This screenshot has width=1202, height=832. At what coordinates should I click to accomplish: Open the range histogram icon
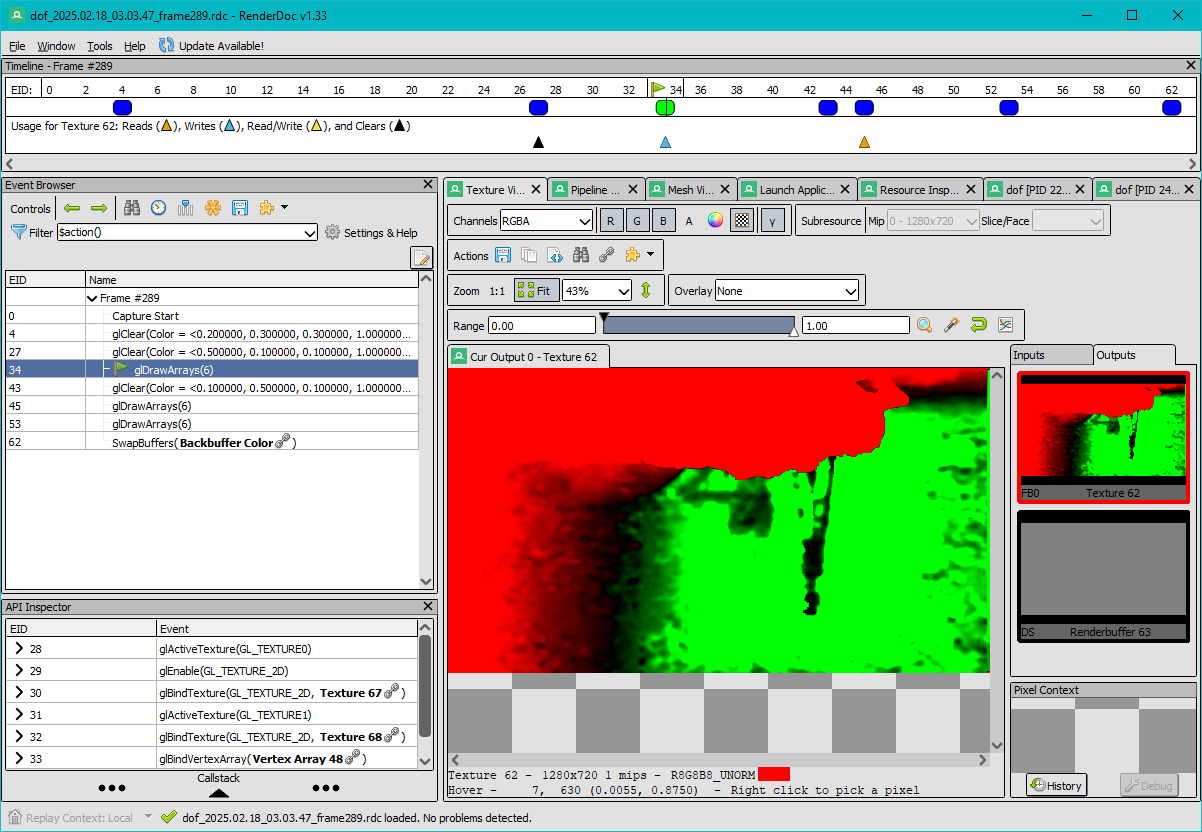point(1005,324)
